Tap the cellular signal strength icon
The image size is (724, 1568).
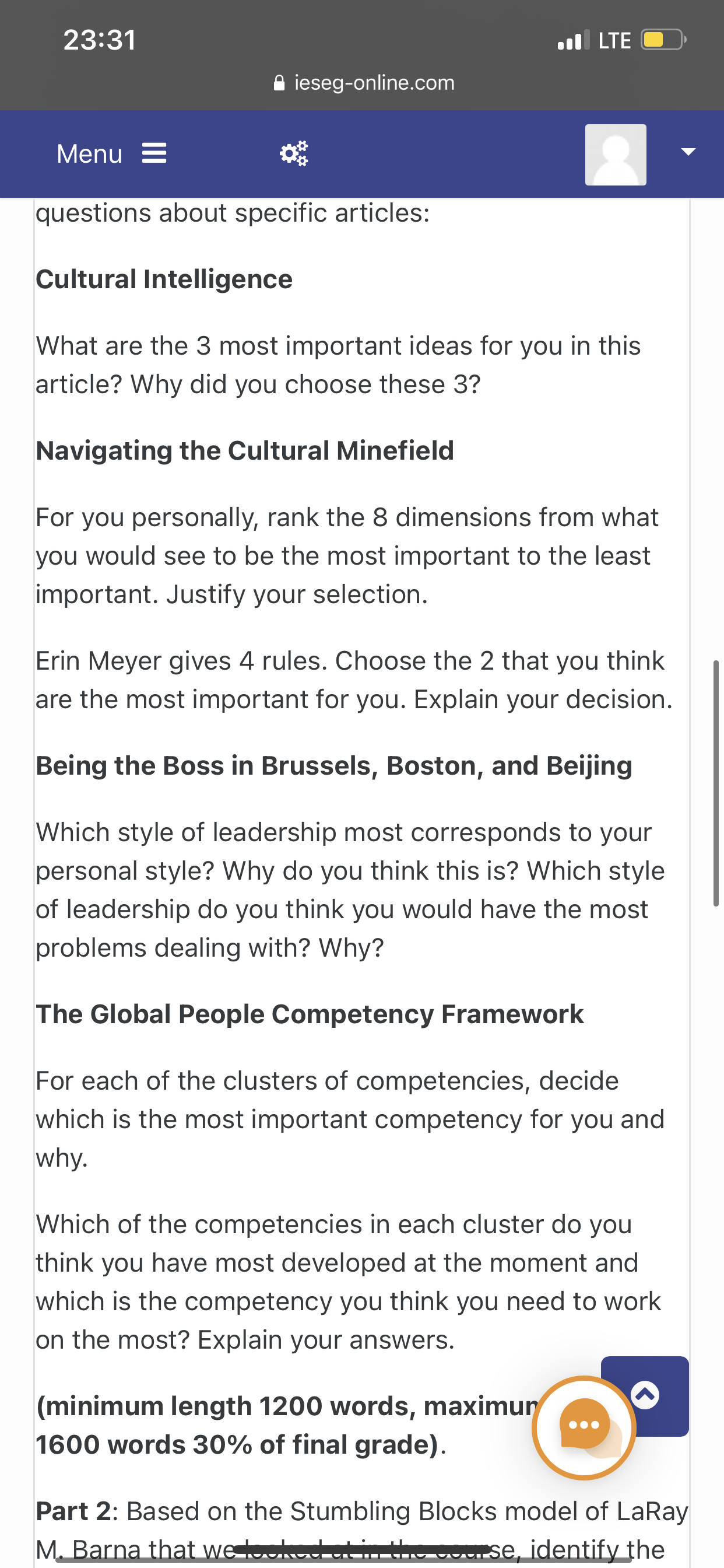[573, 40]
